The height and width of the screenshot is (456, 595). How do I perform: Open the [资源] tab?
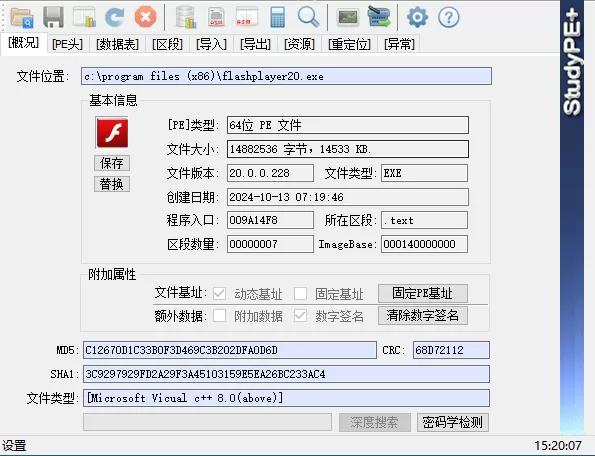click(299, 44)
